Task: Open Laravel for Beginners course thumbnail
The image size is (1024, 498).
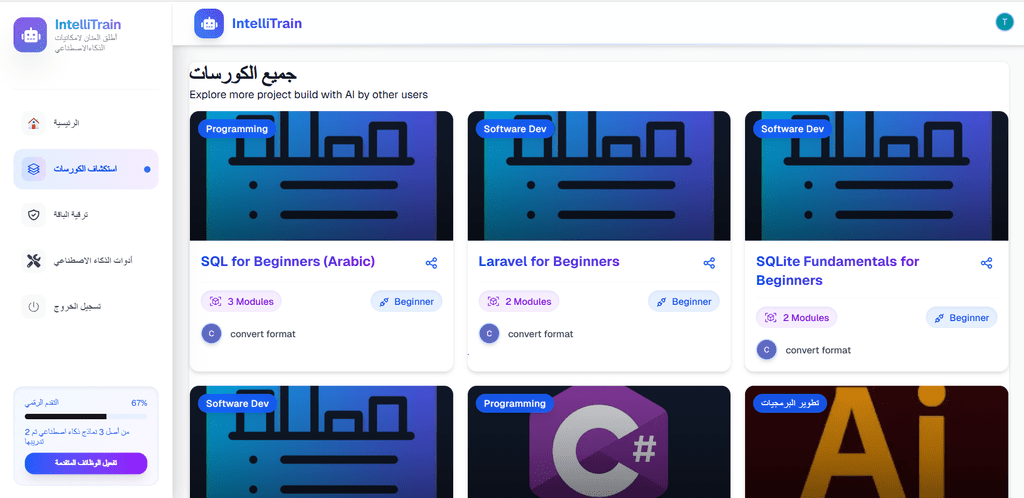Action: 599,176
